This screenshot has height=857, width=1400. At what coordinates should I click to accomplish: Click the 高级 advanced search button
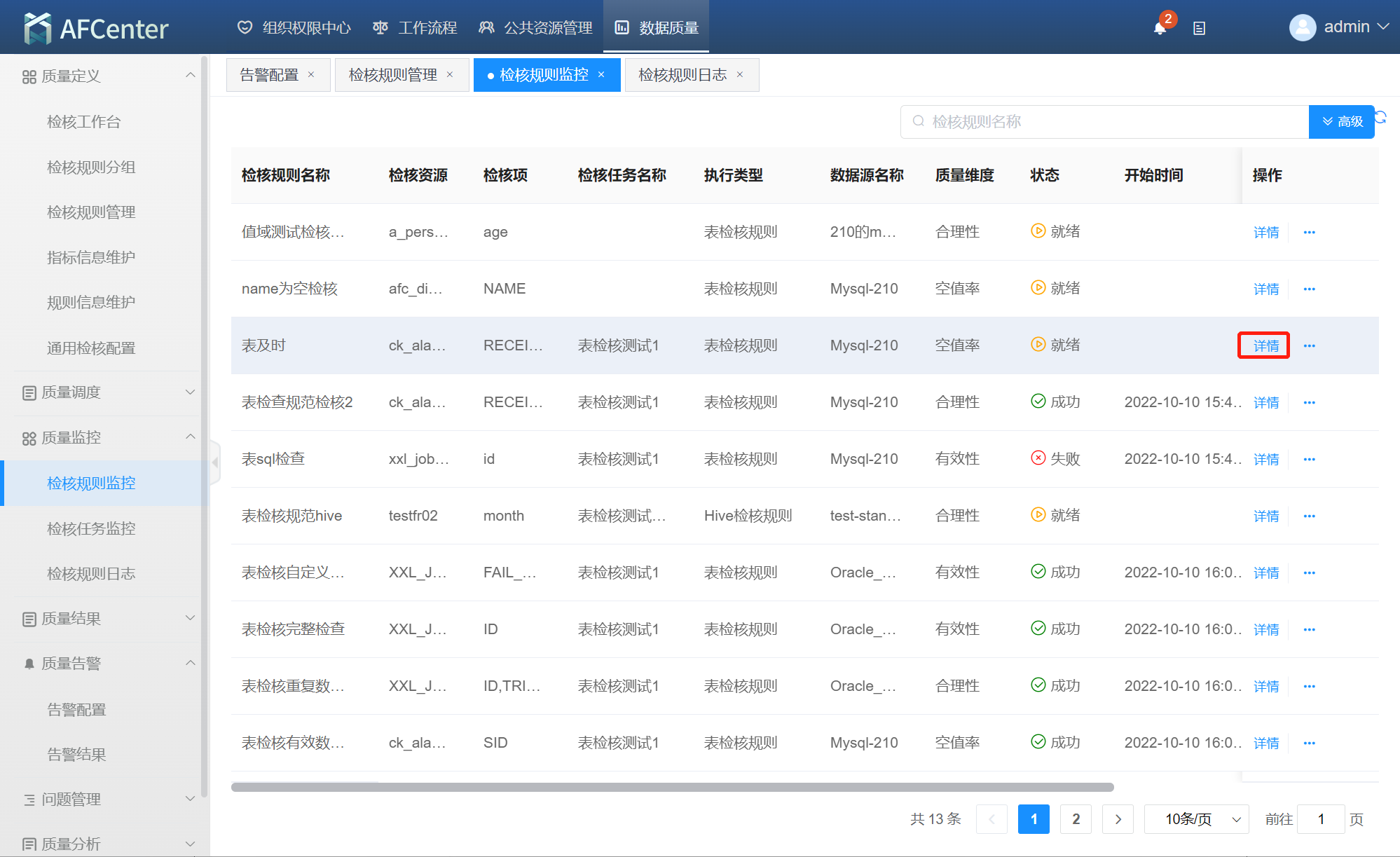(x=1341, y=122)
